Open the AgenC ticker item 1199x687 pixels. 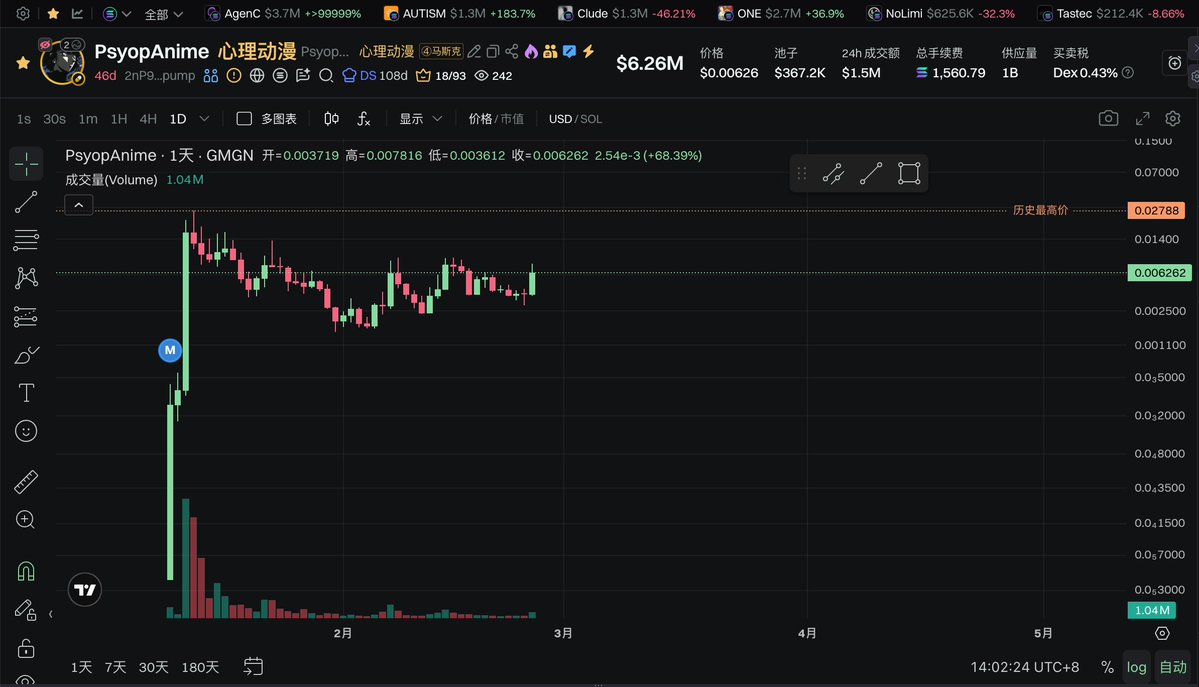click(283, 14)
